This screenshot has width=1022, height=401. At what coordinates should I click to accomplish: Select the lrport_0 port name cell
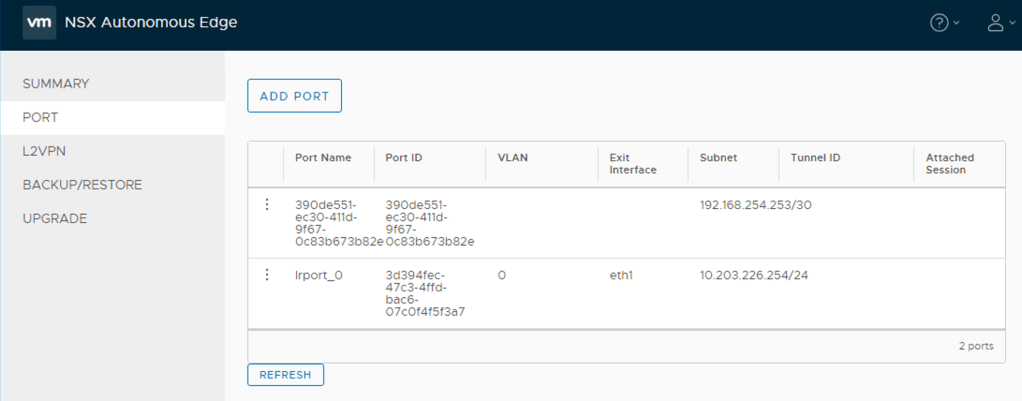coord(319,275)
